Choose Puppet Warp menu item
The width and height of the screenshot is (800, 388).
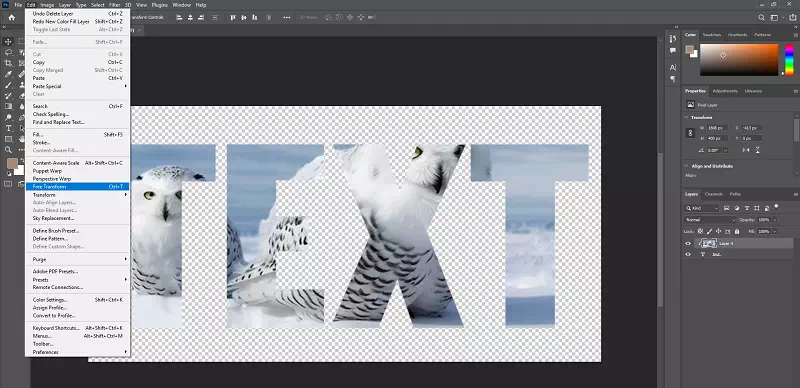click(x=78, y=171)
